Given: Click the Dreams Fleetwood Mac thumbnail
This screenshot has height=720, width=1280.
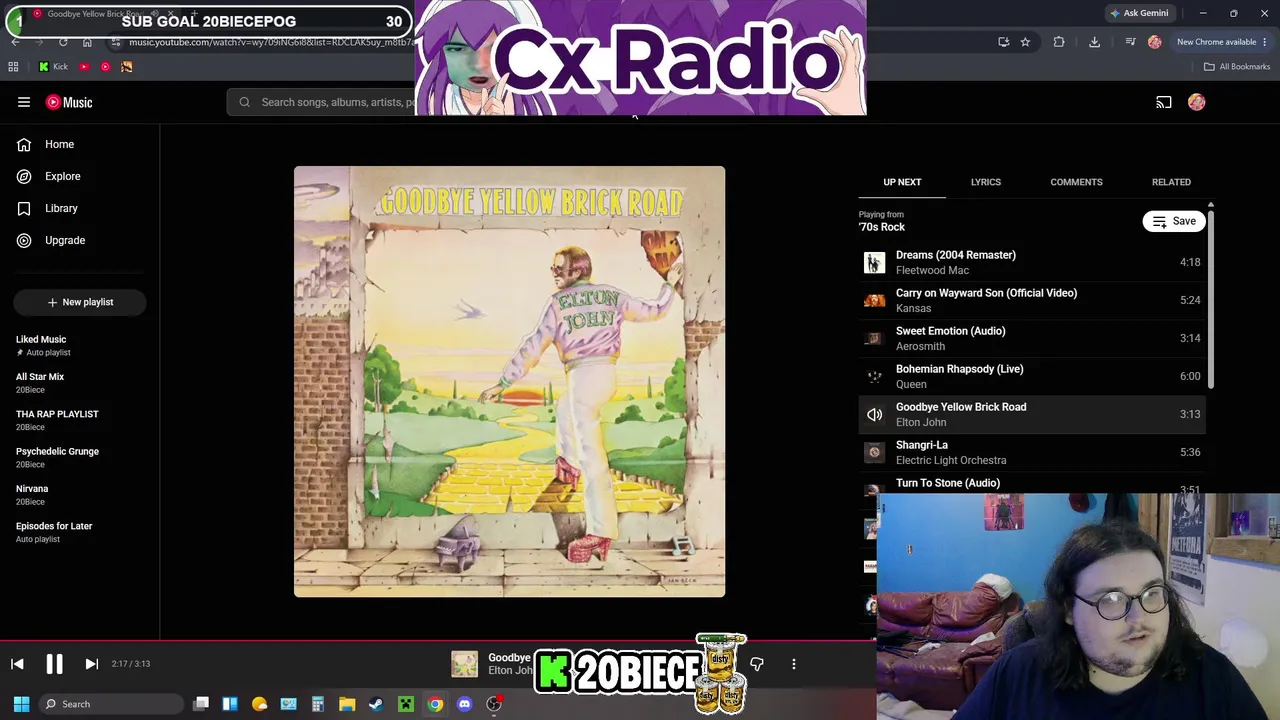Looking at the screenshot, I should pos(875,262).
